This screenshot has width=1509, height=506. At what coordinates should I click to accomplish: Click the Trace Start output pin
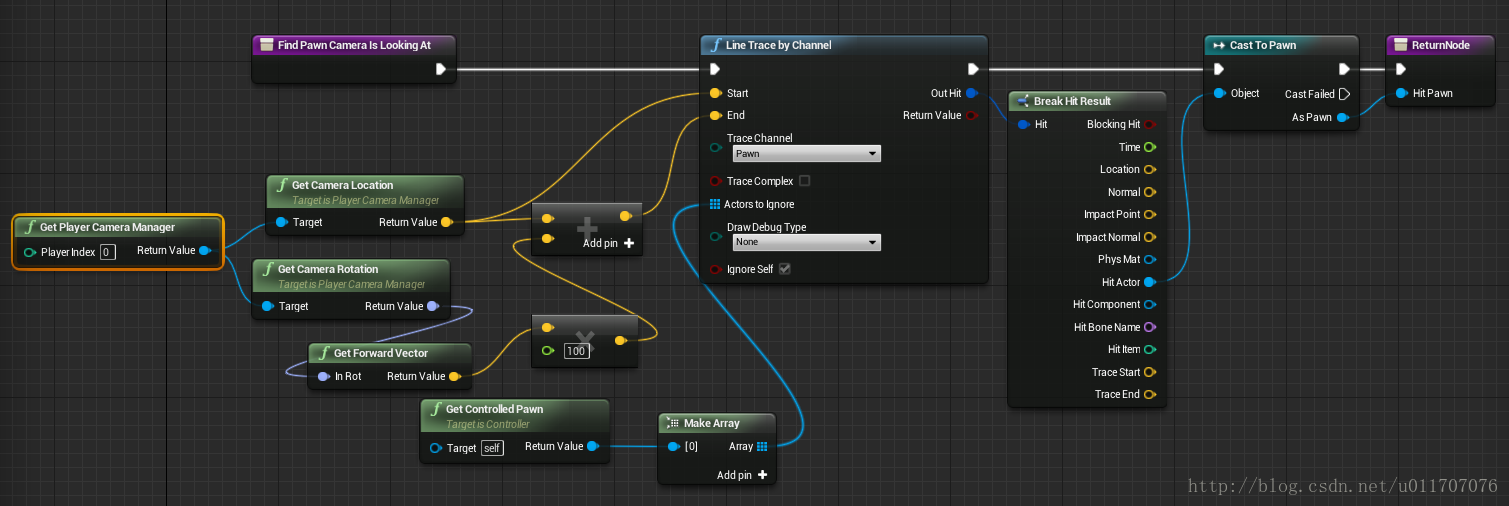(1149, 372)
